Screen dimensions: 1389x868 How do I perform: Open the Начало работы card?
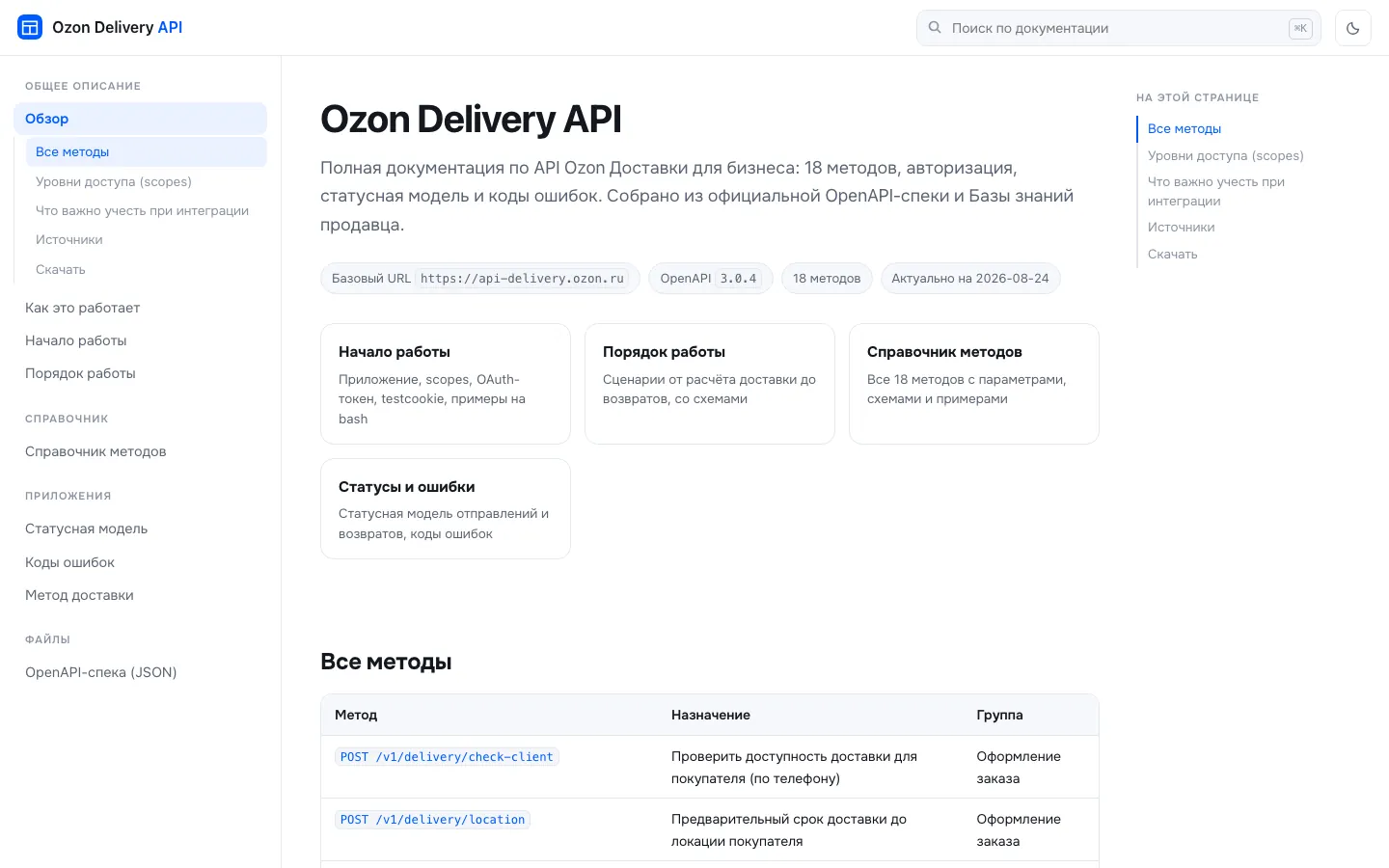(446, 384)
